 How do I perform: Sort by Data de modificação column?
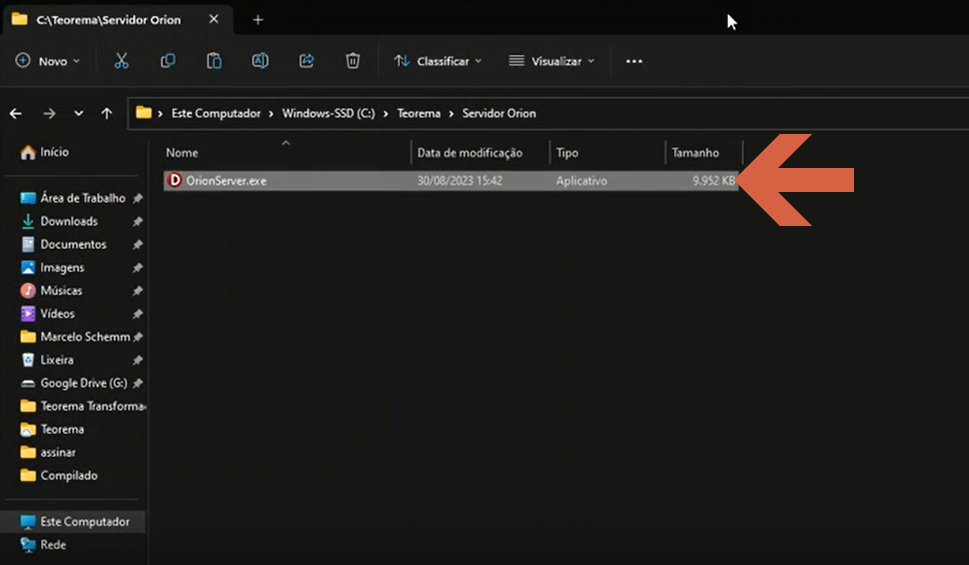tap(470, 153)
